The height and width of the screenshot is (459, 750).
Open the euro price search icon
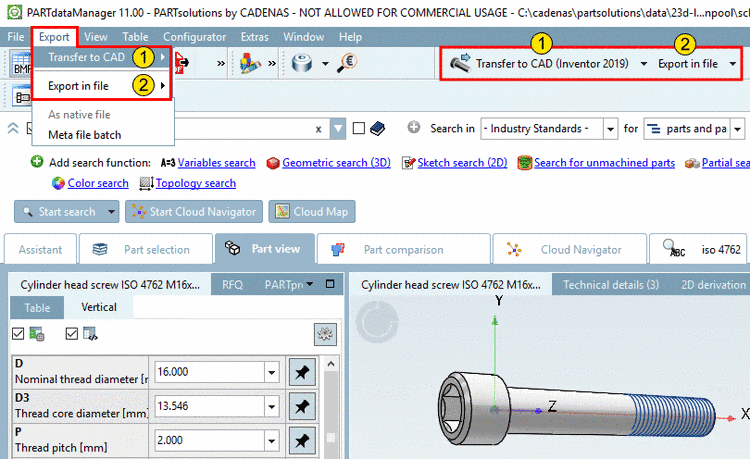pos(347,63)
